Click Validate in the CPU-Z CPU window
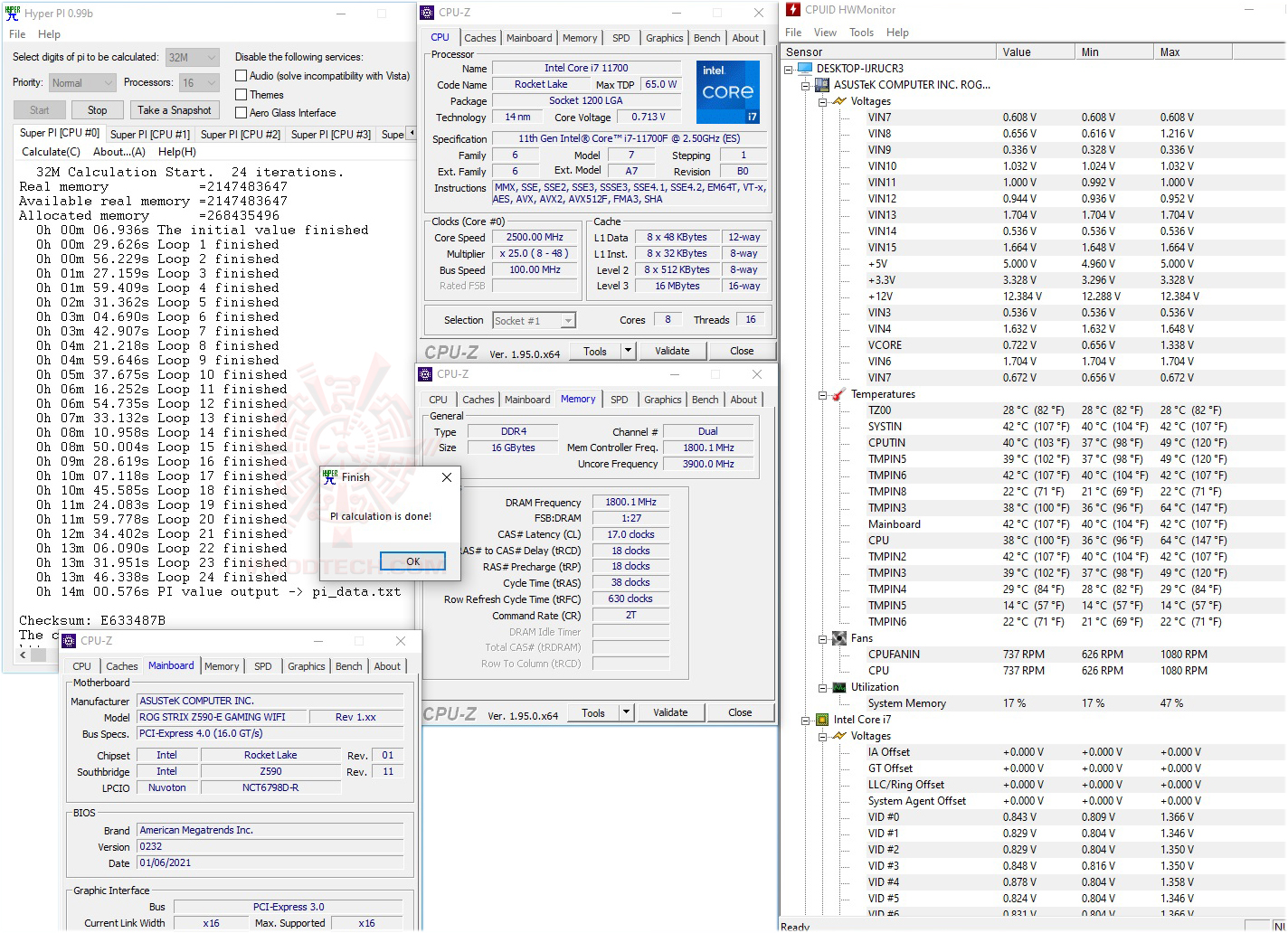This screenshot has height=933, width=1288. tap(672, 351)
